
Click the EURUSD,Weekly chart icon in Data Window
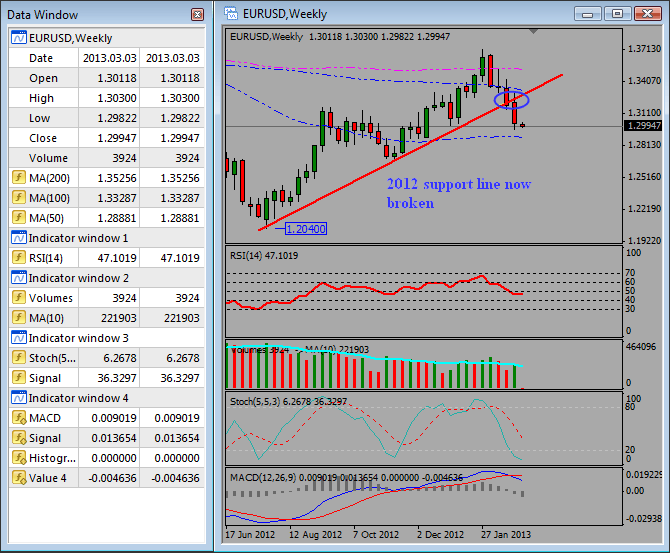point(19,38)
